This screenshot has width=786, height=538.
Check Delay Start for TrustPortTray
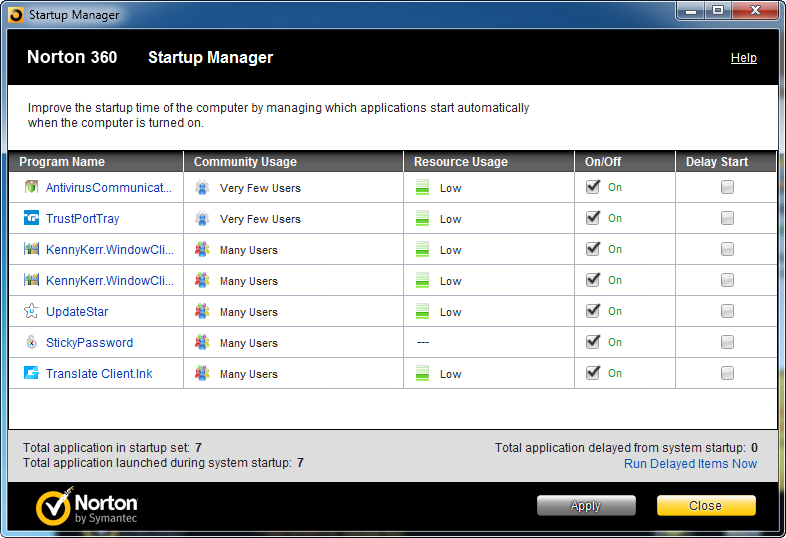coord(727,218)
